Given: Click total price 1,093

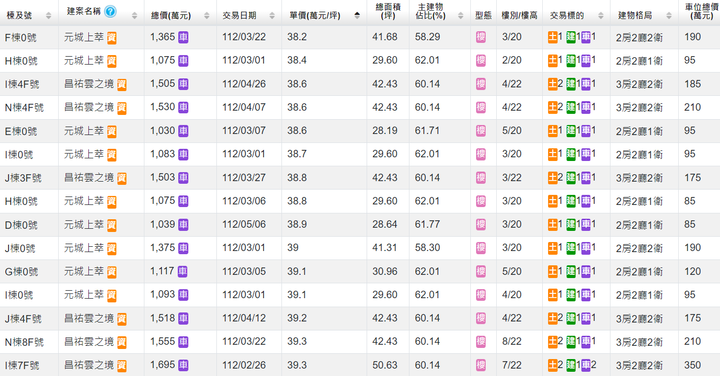Looking at the screenshot, I should coord(163,295).
